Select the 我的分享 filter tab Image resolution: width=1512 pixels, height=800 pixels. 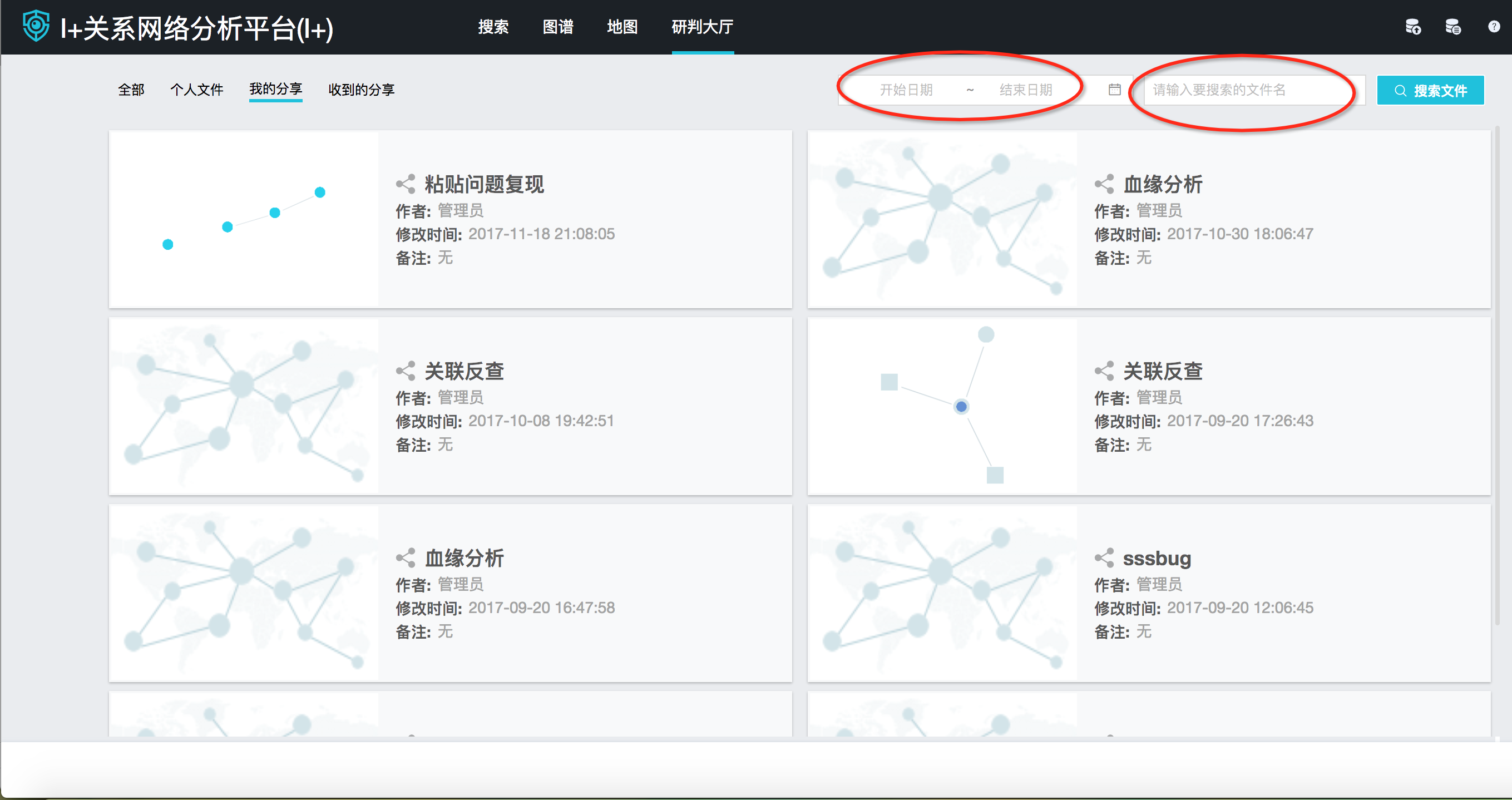click(x=276, y=89)
